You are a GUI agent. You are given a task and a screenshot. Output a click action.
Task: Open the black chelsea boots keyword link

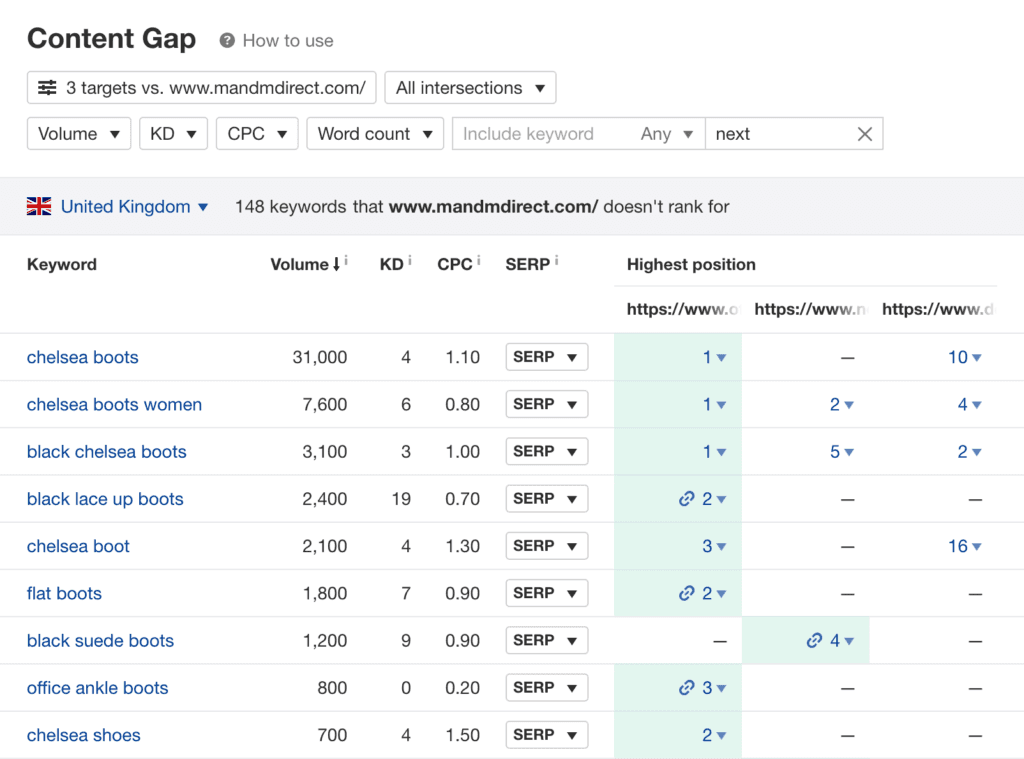pyautogui.click(x=106, y=451)
